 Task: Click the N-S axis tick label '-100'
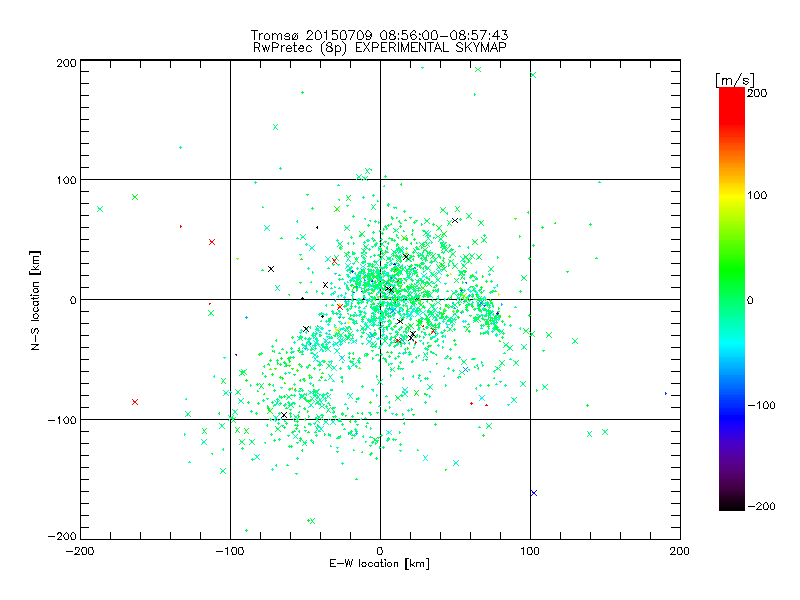(62, 420)
